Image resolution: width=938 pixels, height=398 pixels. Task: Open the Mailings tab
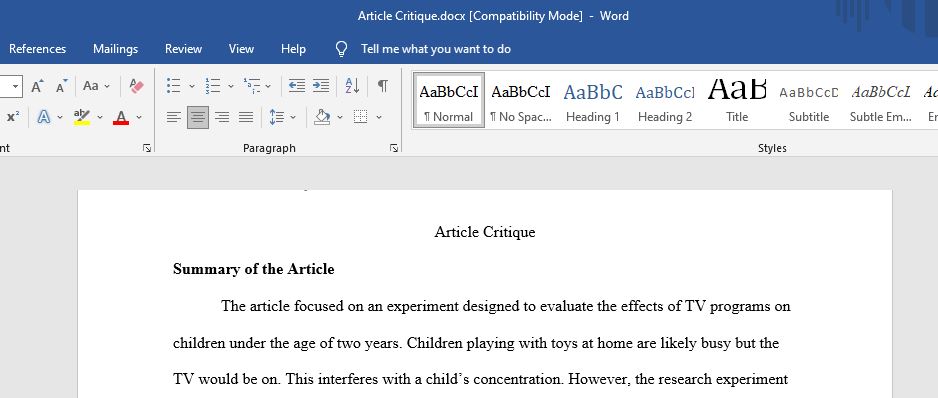115,49
